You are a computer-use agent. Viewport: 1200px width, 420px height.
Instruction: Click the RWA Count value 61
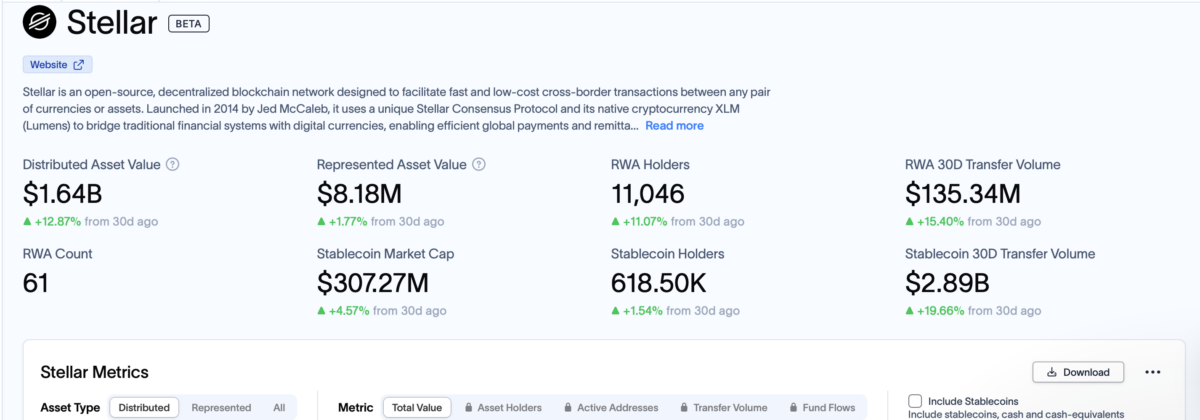35,283
